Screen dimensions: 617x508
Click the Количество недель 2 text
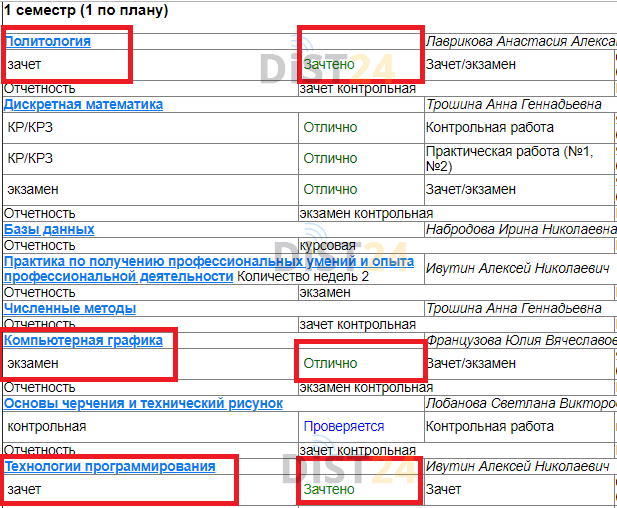(x=303, y=276)
